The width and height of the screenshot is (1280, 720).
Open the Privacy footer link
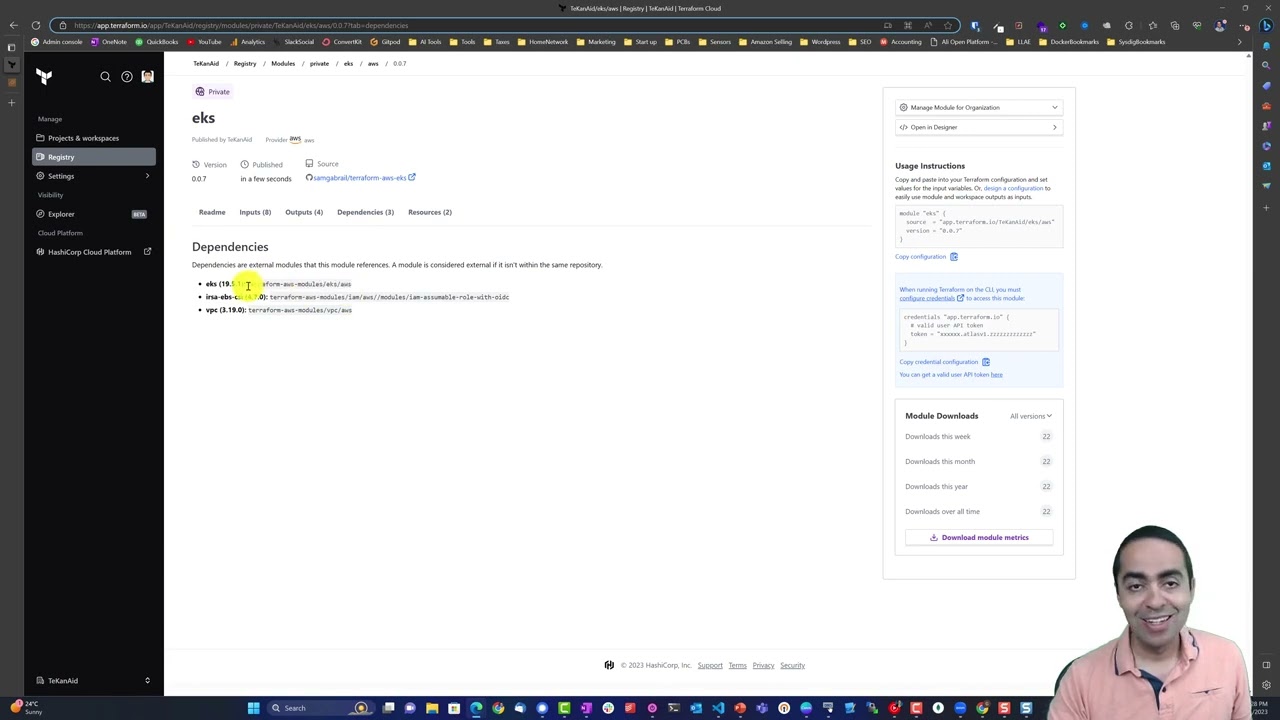(763, 666)
